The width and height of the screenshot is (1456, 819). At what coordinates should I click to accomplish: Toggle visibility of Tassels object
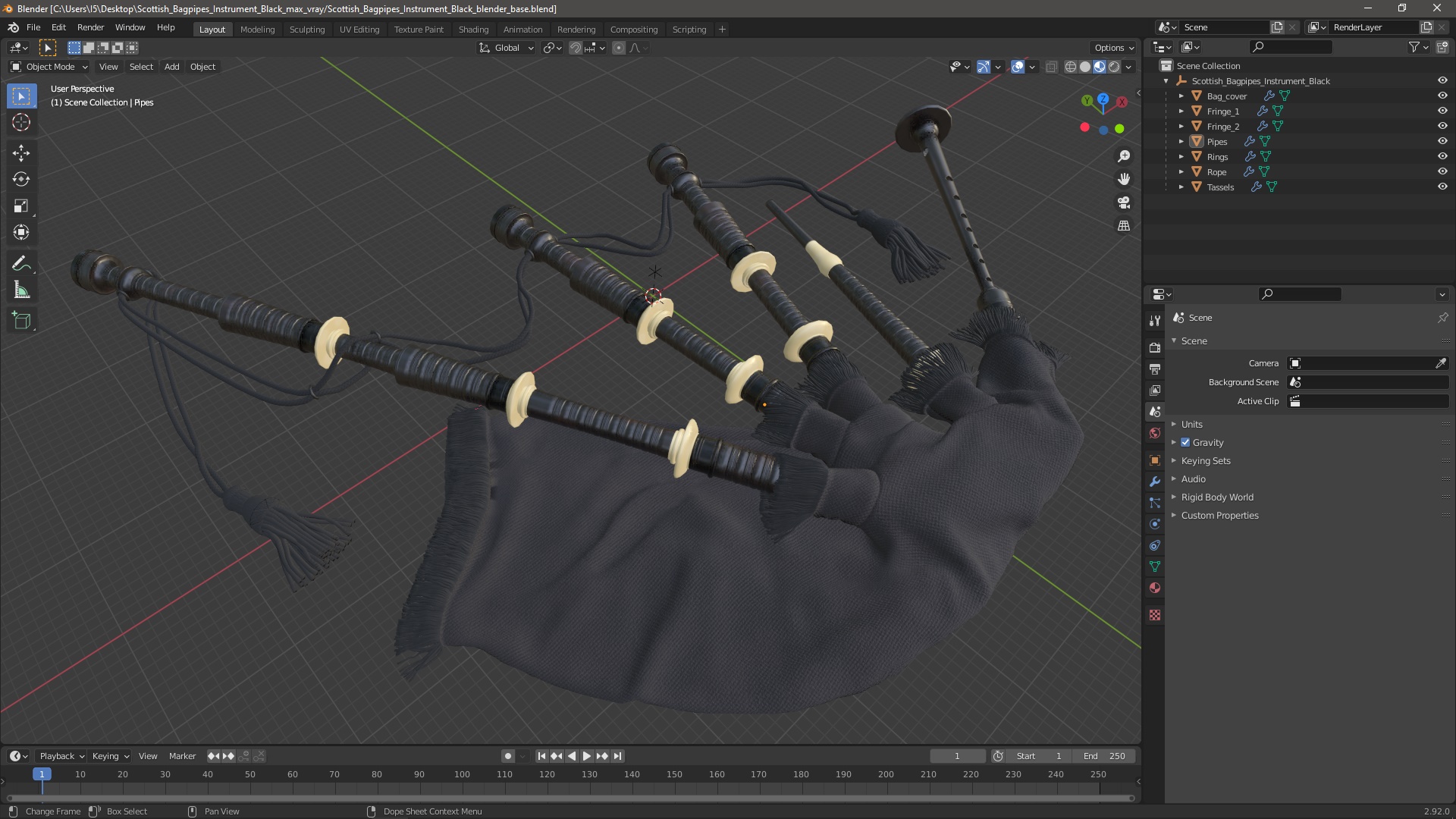pyautogui.click(x=1442, y=187)
